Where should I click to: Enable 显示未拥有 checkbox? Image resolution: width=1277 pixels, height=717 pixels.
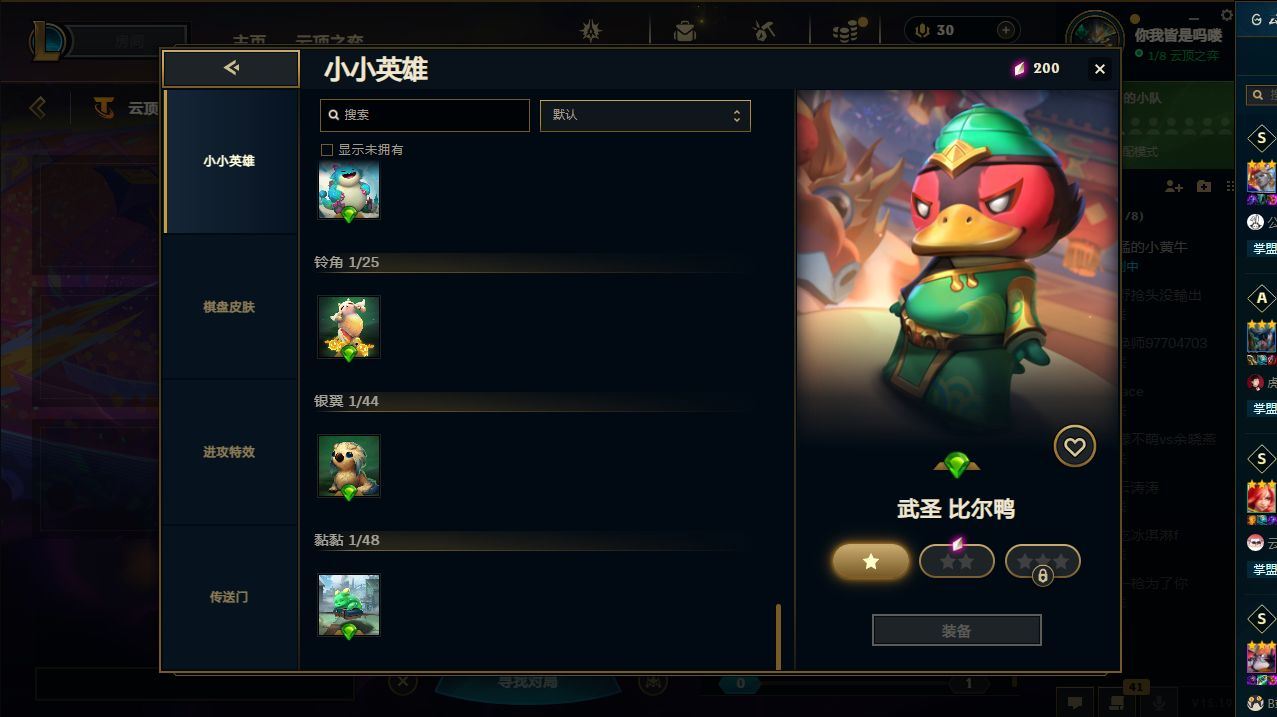coord(326,150)
